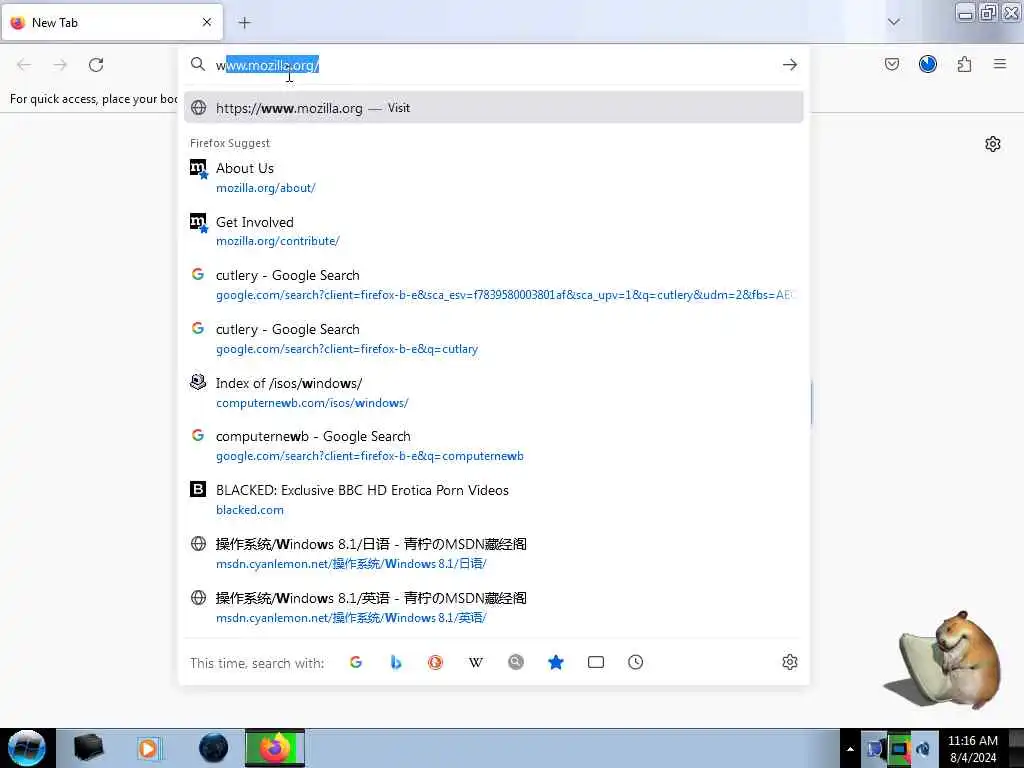Select the New Tab tab

click(112, 23)
